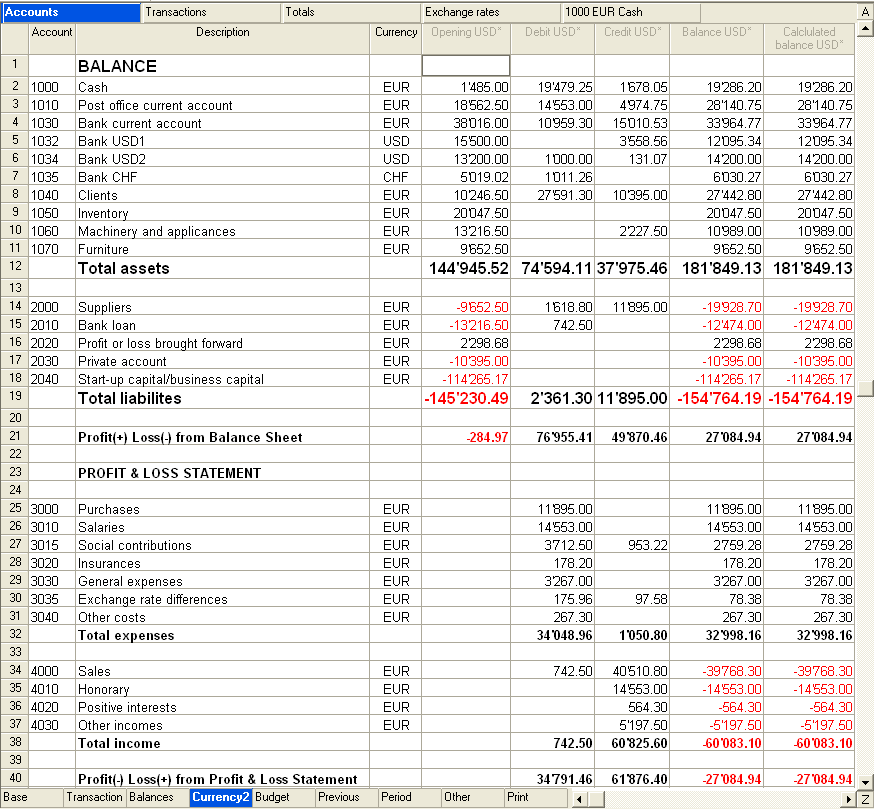Select the Currency2 view tab
Image resolution: width=874 pixels, height=809 pixels.
221,797
